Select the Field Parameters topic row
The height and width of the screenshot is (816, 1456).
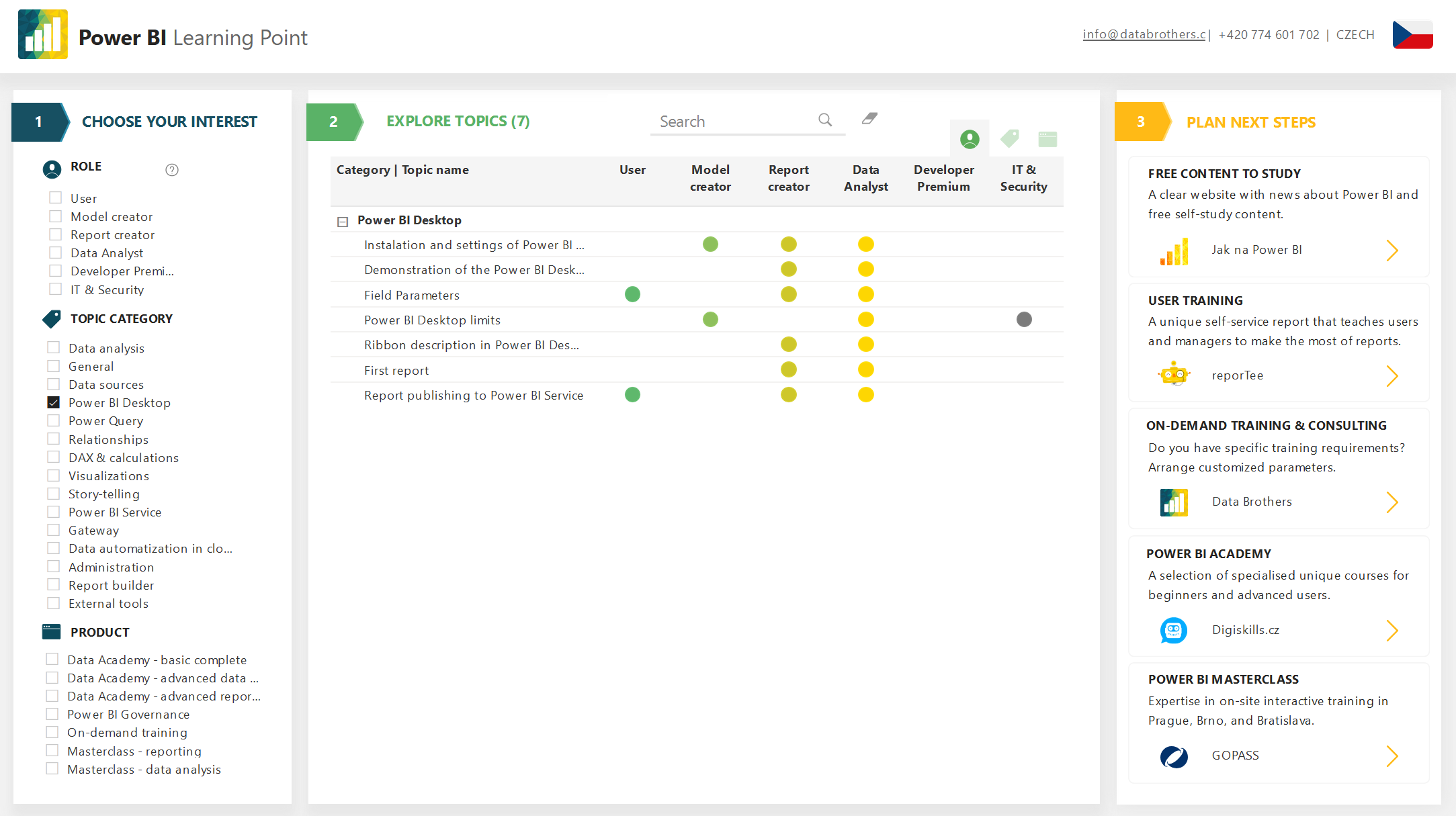point(412,296)
